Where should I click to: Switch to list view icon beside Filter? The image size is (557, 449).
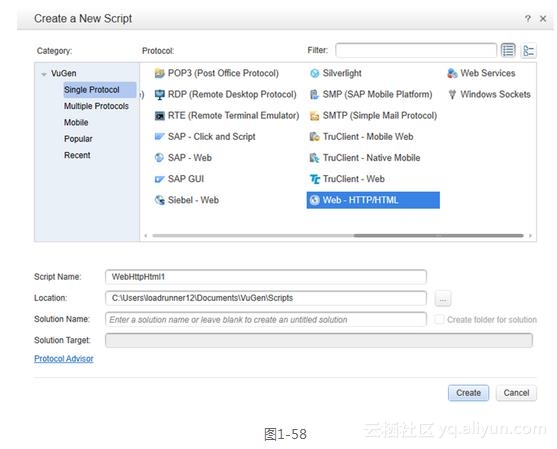(508, 50)
